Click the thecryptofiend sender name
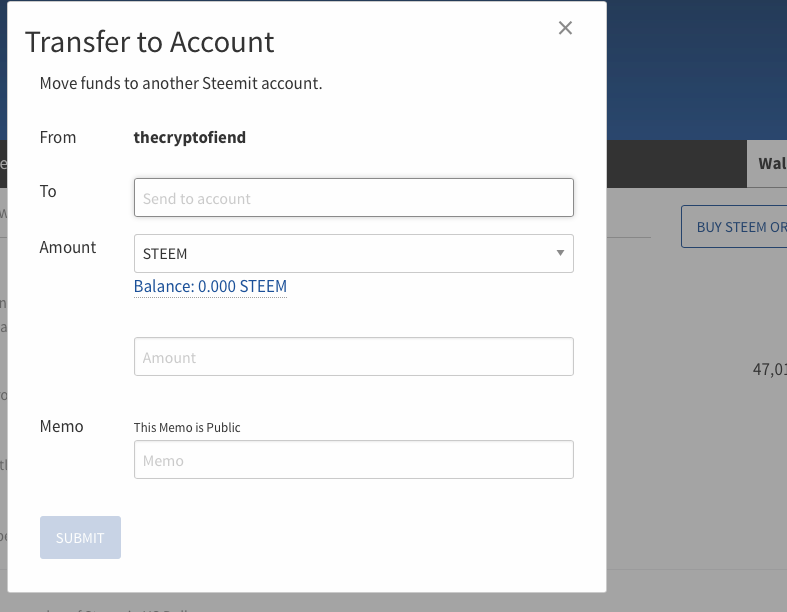Image resolution: width=787 pixels, height=612 pixels. pyautogui.click(x=190, y=137)
